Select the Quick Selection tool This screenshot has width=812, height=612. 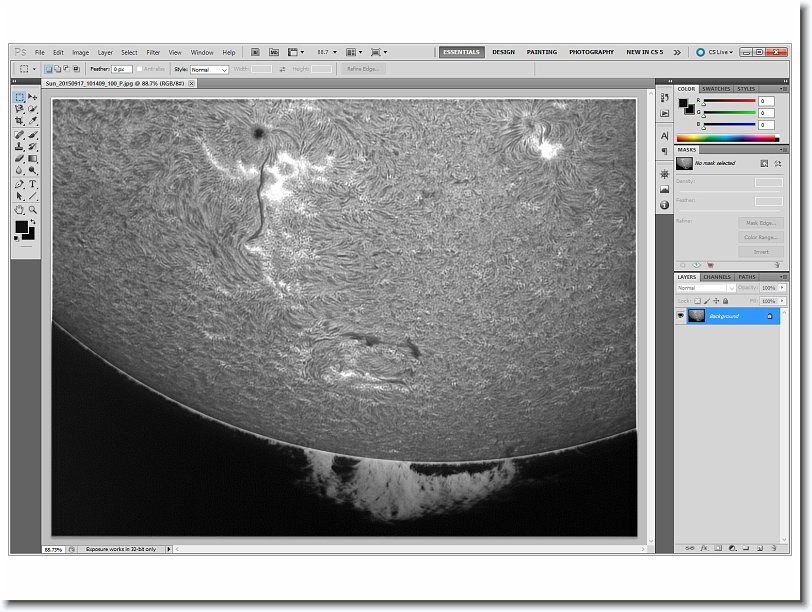click(x=33, y=109)
